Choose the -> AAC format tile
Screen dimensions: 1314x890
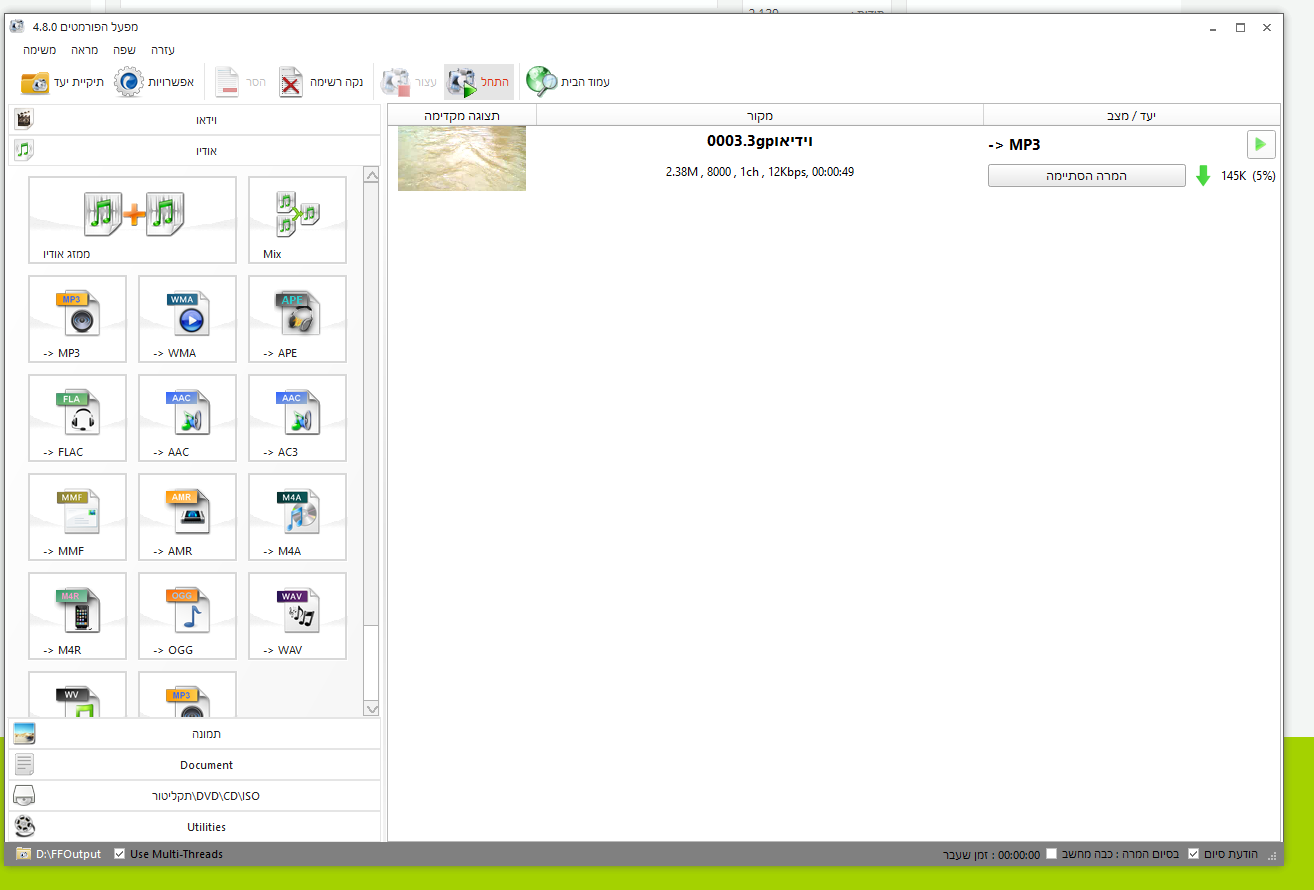188,418
